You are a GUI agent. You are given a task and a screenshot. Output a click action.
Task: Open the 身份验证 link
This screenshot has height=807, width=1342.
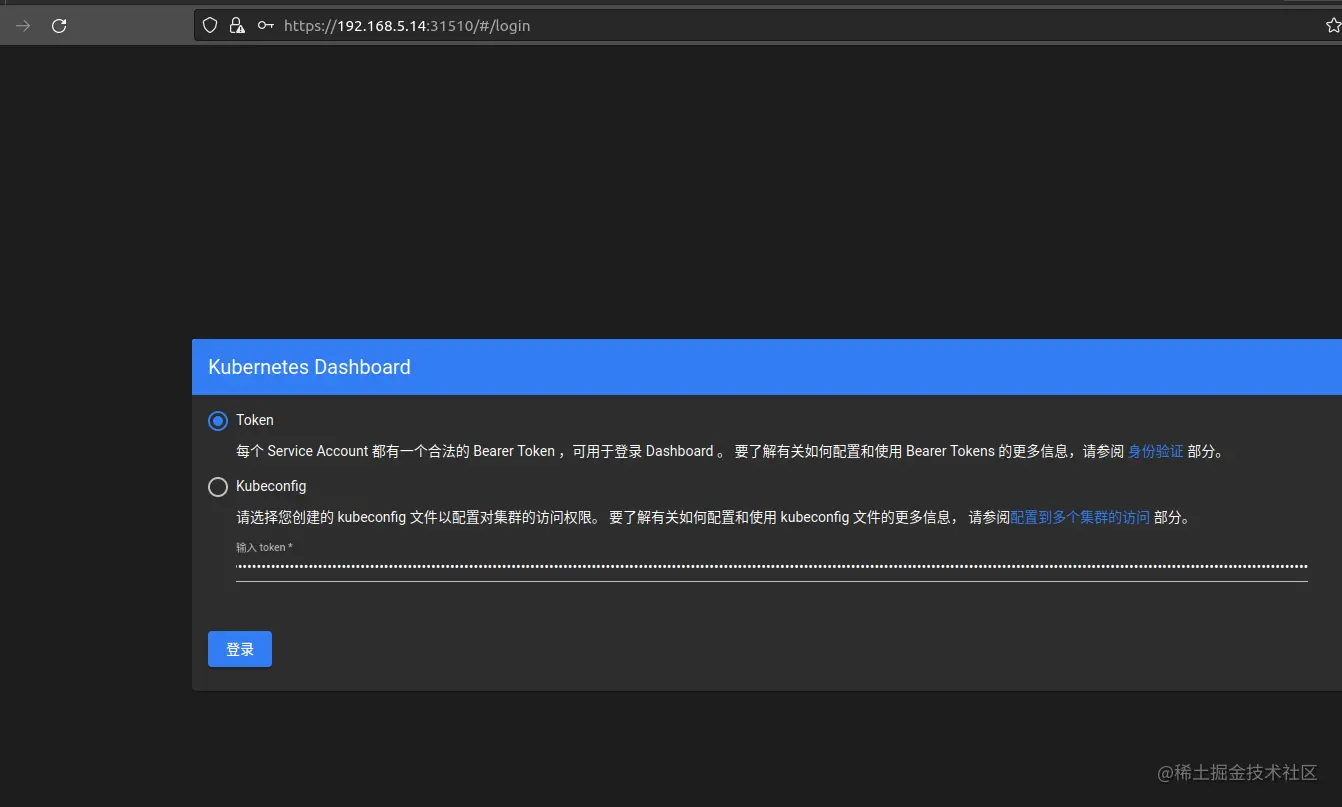pos(1155,451)
